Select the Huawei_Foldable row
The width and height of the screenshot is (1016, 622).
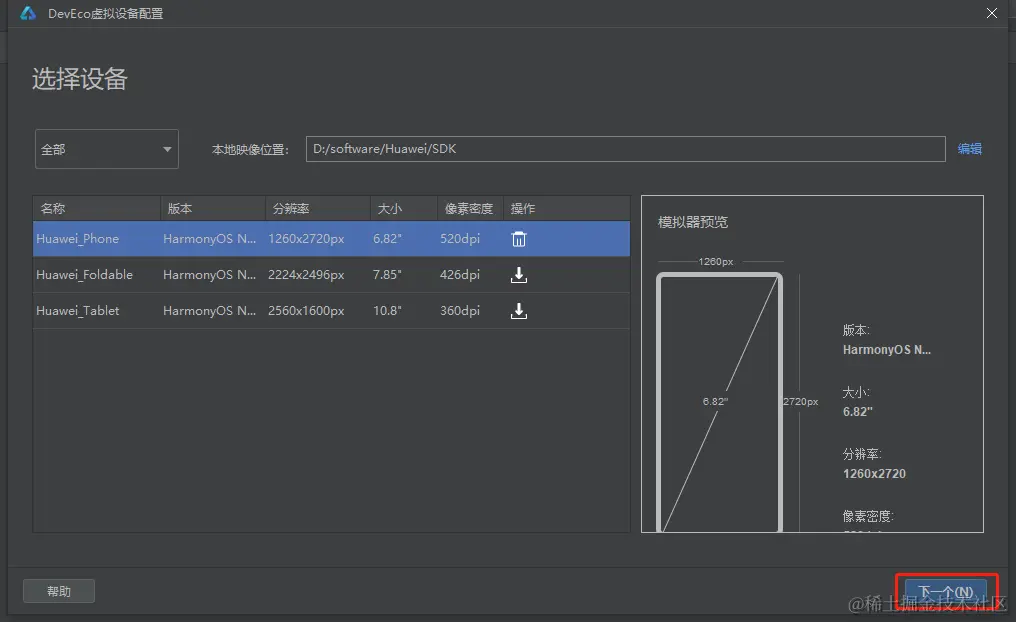pos(331,275)
